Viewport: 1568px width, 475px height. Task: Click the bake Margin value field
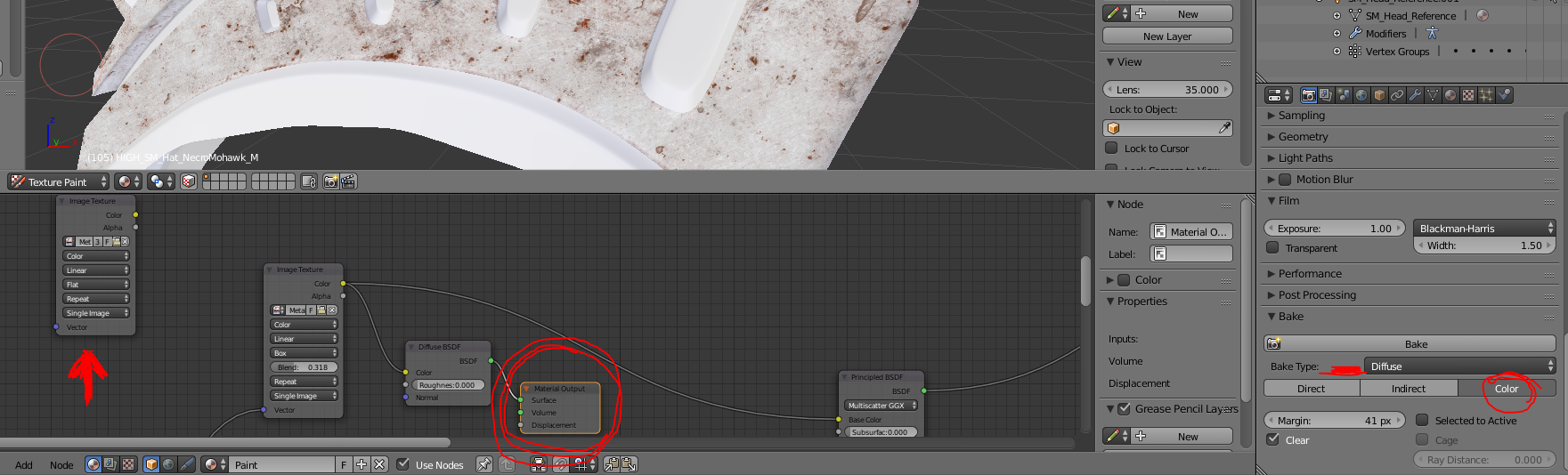[x=1334, y=421]
